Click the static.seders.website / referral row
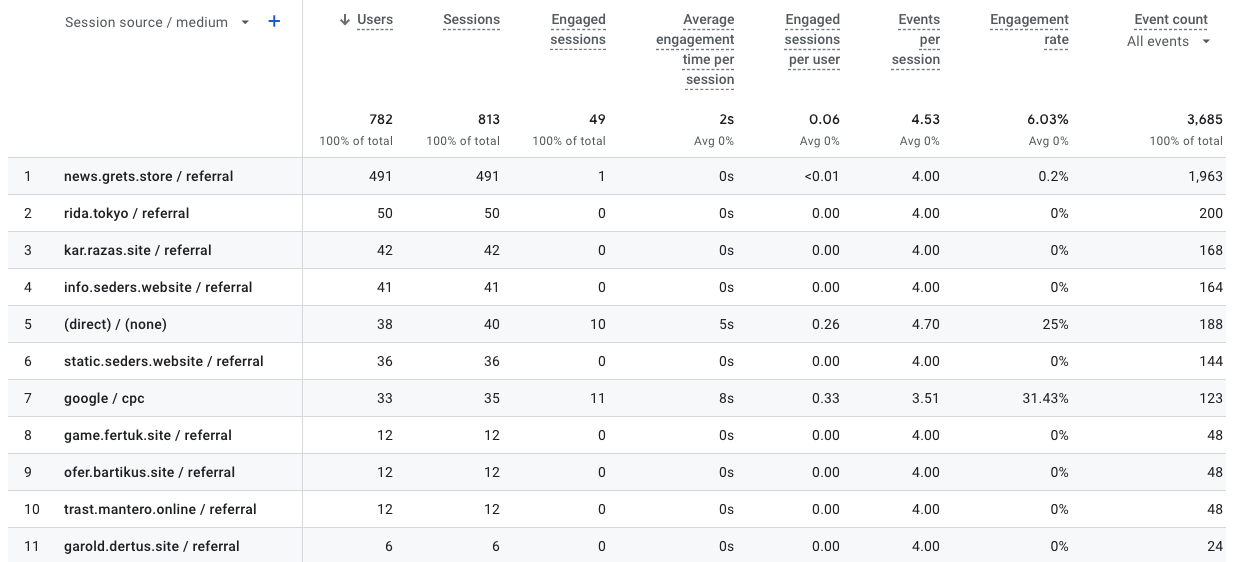This screenshot has width=1249, height=562. point(163,362)
